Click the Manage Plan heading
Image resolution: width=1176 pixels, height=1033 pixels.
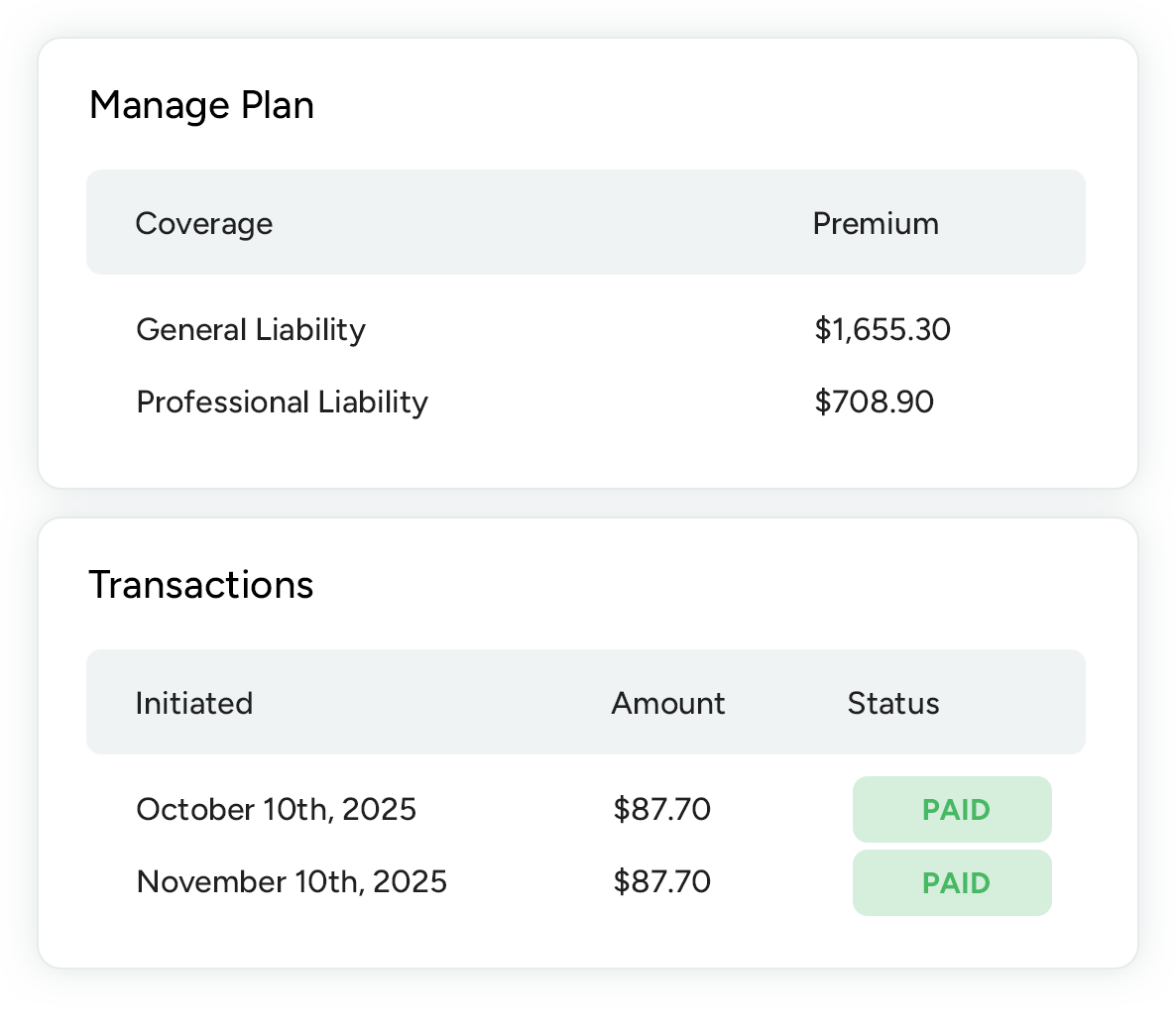201,106
